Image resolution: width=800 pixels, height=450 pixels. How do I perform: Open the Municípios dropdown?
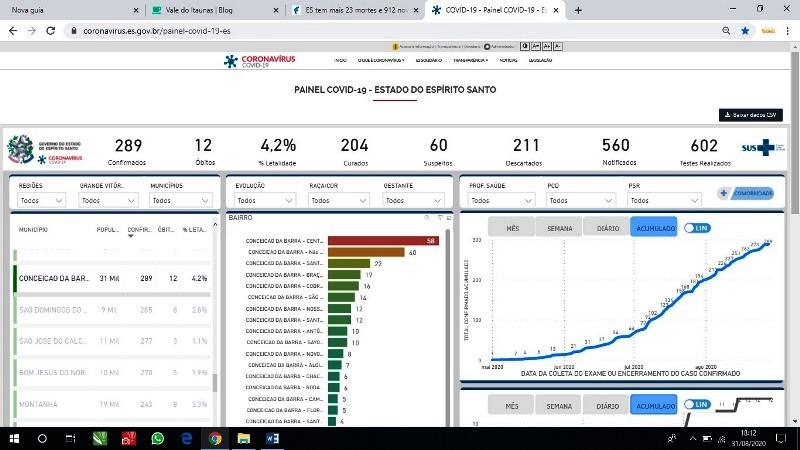[x=181, y=201]
